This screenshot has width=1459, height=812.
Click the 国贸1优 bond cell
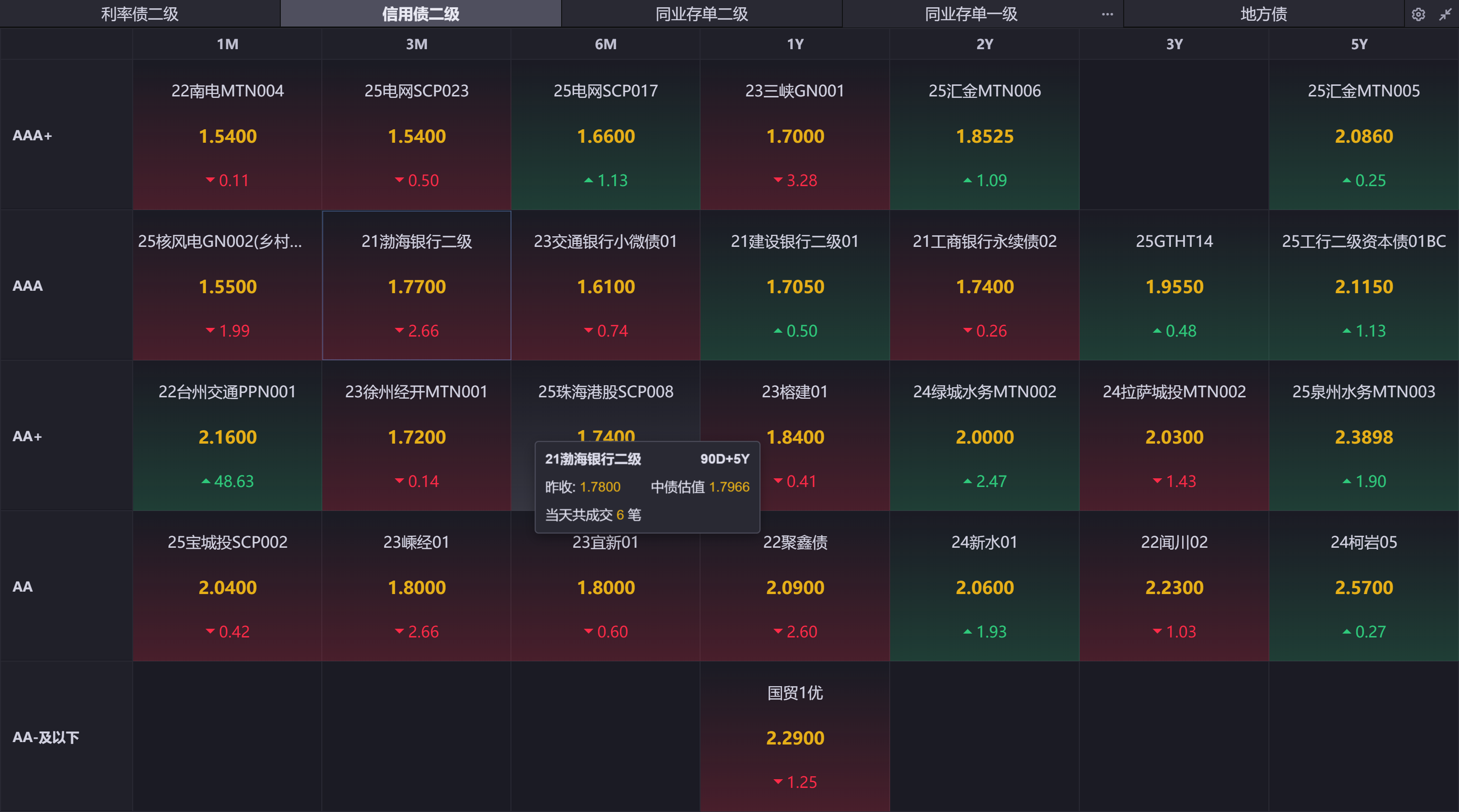[x=795, y=737]
